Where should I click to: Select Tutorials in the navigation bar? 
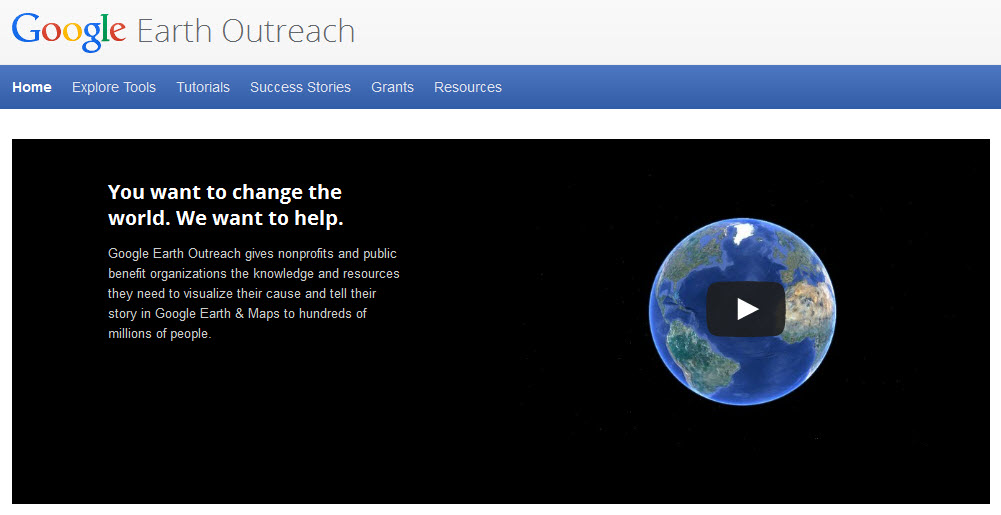(x=203, y=87)
